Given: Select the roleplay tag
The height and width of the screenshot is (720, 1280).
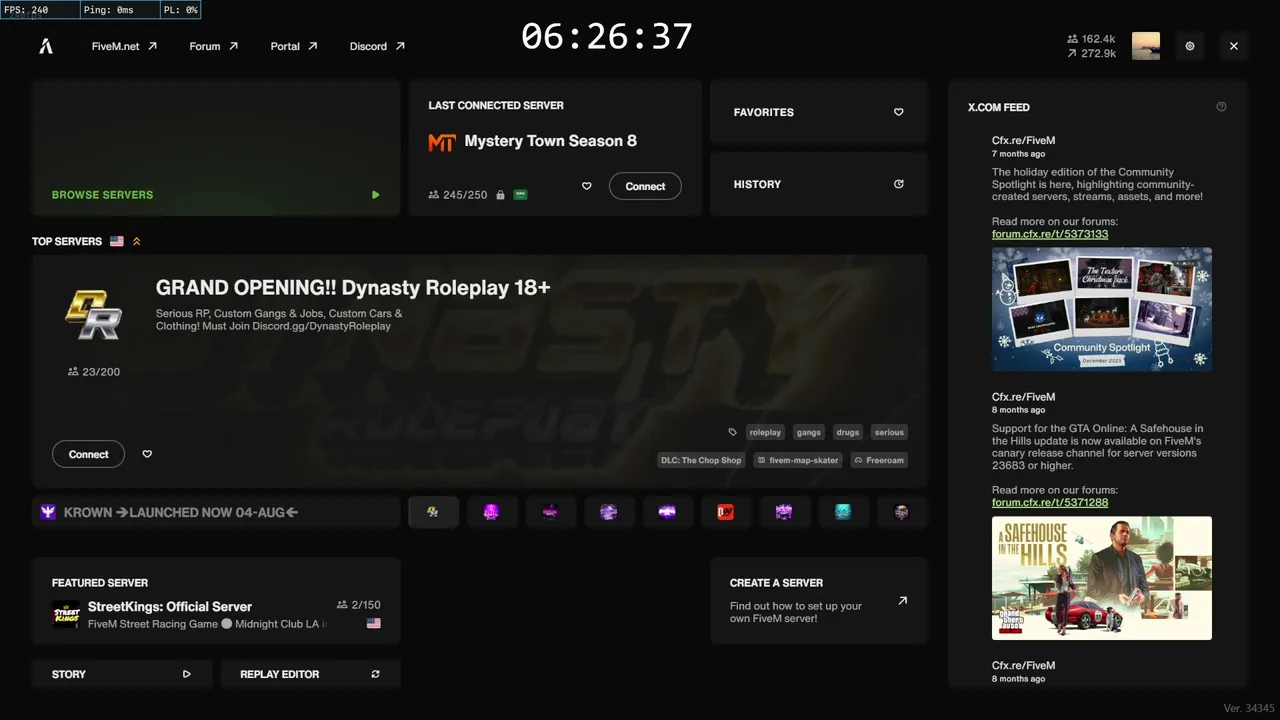Looking at the screenshot, I should (766, 432).
